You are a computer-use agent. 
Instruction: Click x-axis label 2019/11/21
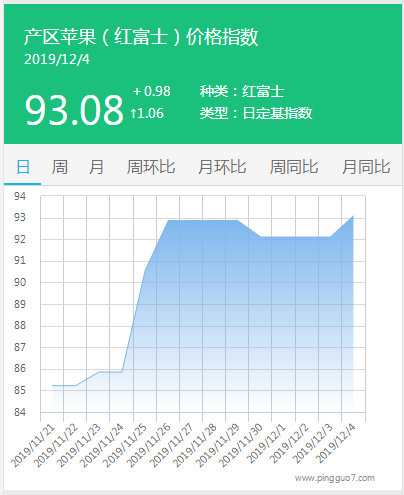(33, 445)
